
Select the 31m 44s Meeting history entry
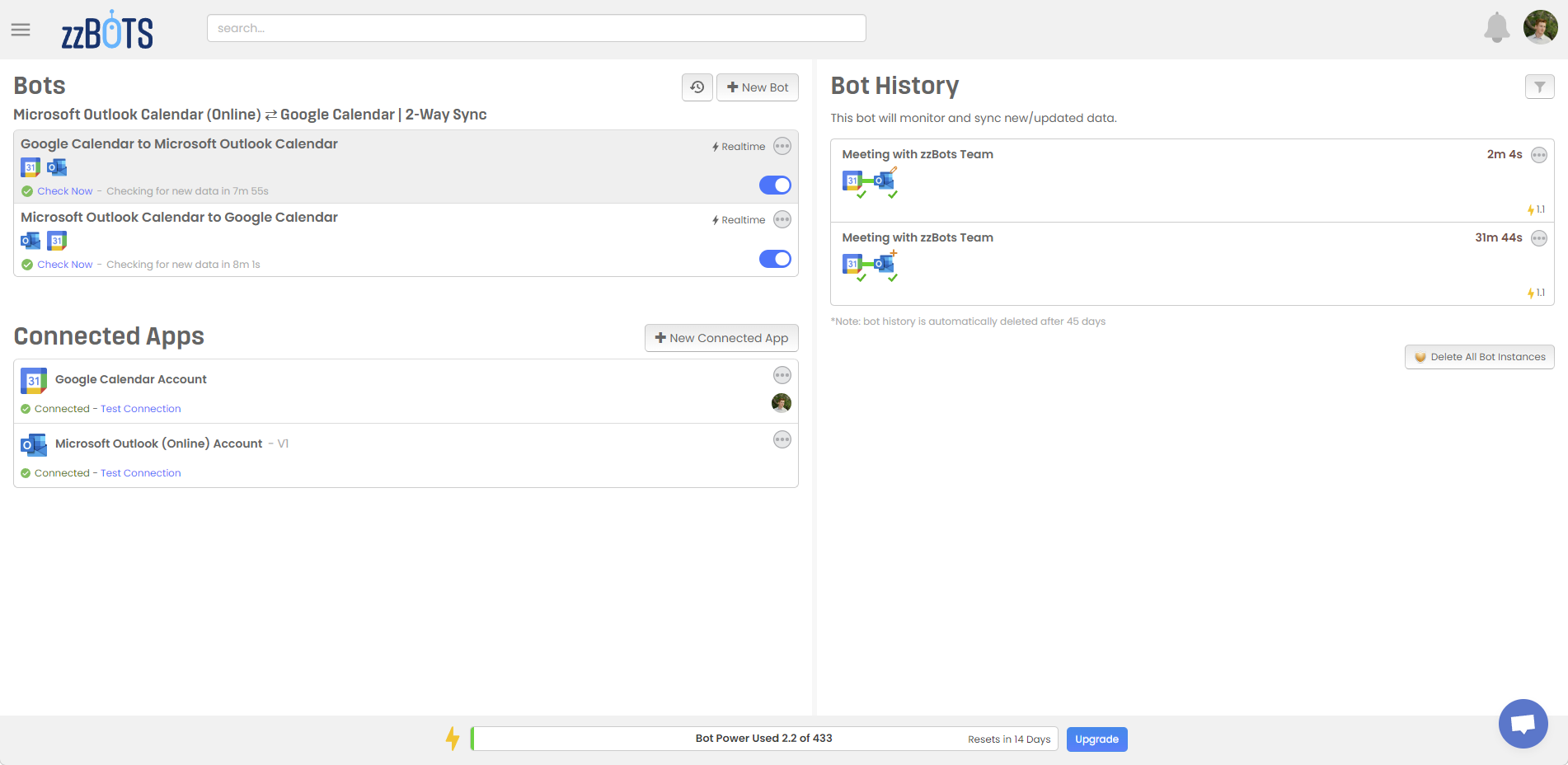917,237
